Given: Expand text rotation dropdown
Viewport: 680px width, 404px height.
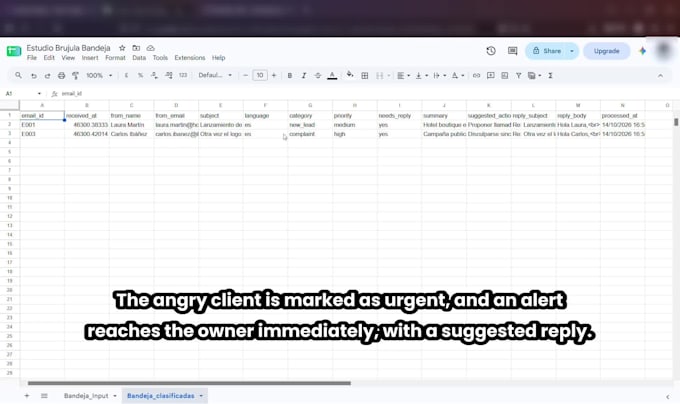Looking at the screenshot, I should [463, 75].
